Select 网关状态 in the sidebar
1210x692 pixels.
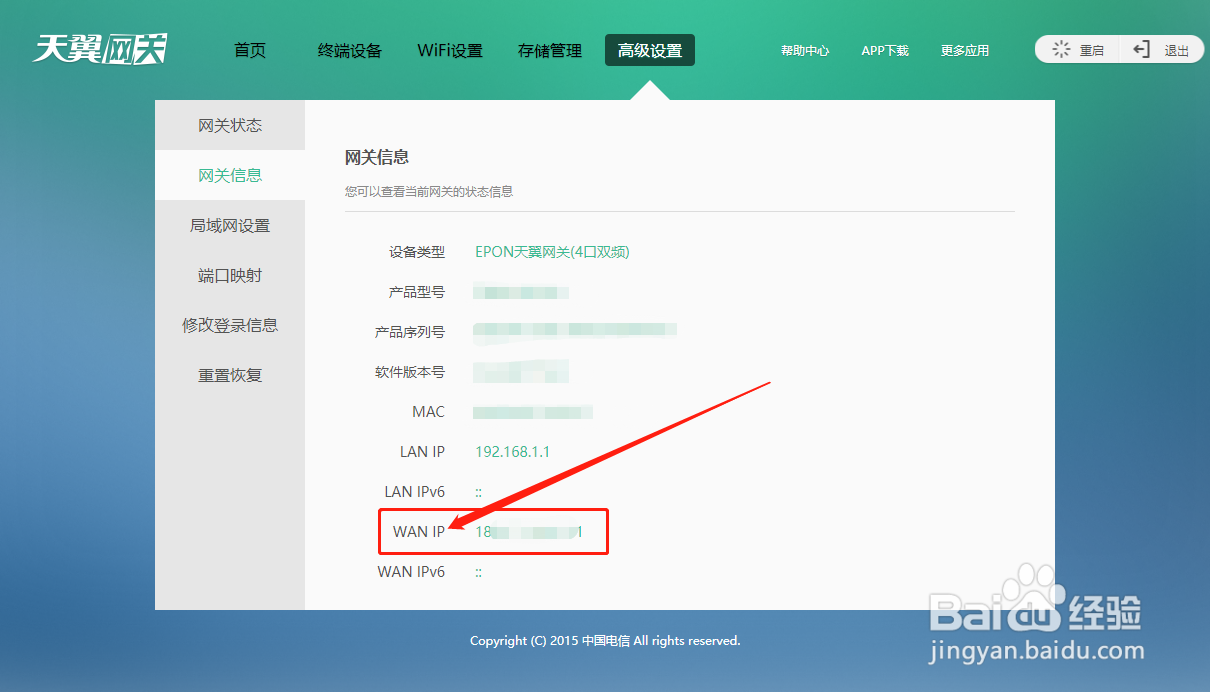[x=230, y=125]
